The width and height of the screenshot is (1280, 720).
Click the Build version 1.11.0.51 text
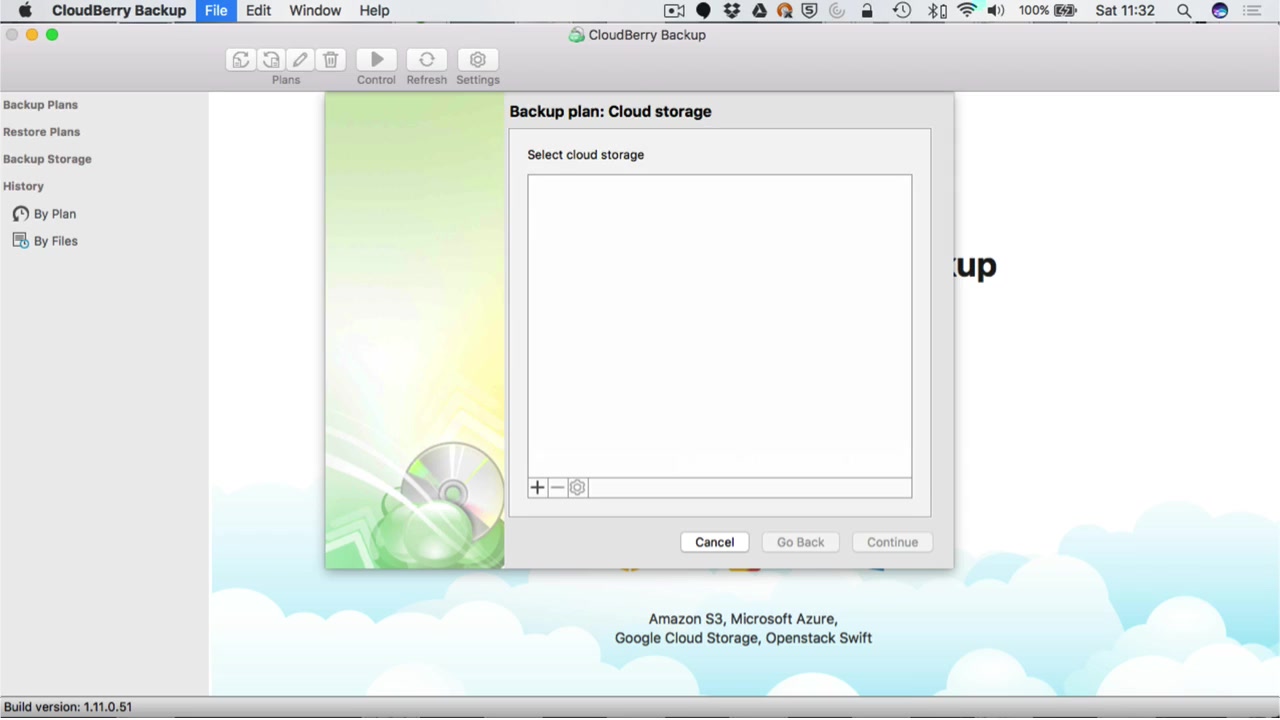68,707
